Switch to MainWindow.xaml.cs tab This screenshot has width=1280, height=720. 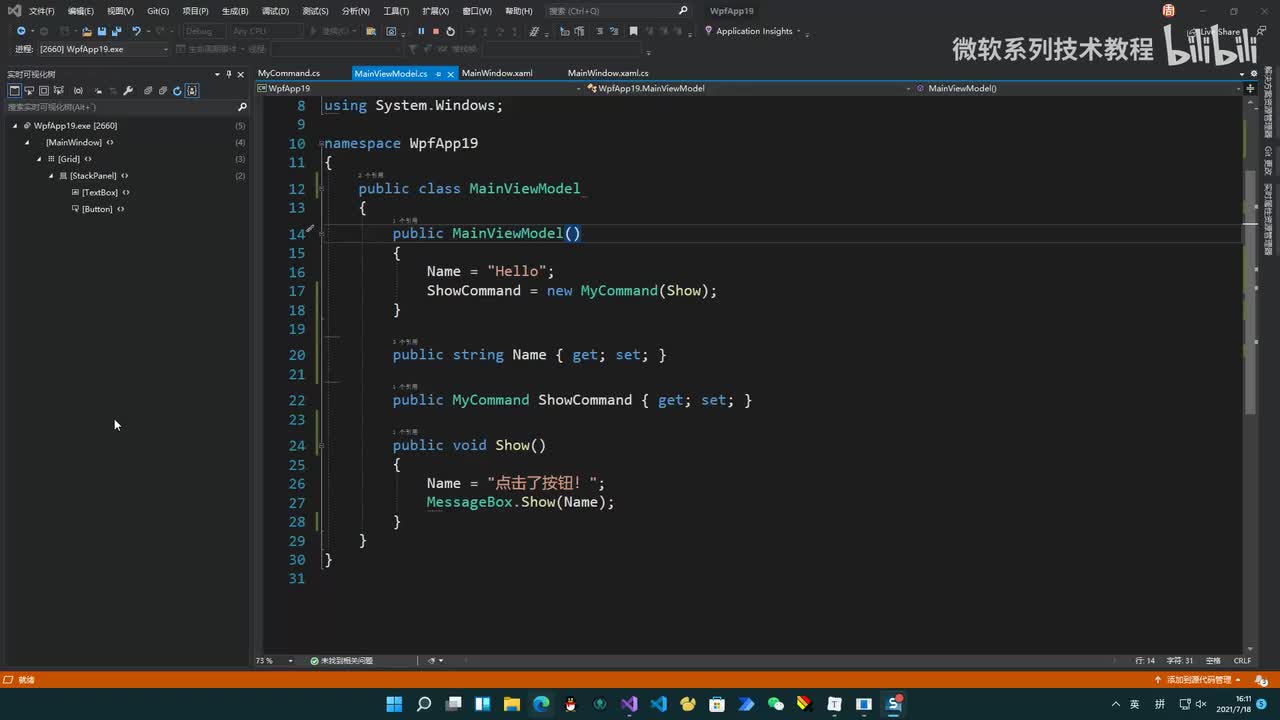tap(608, 73)
